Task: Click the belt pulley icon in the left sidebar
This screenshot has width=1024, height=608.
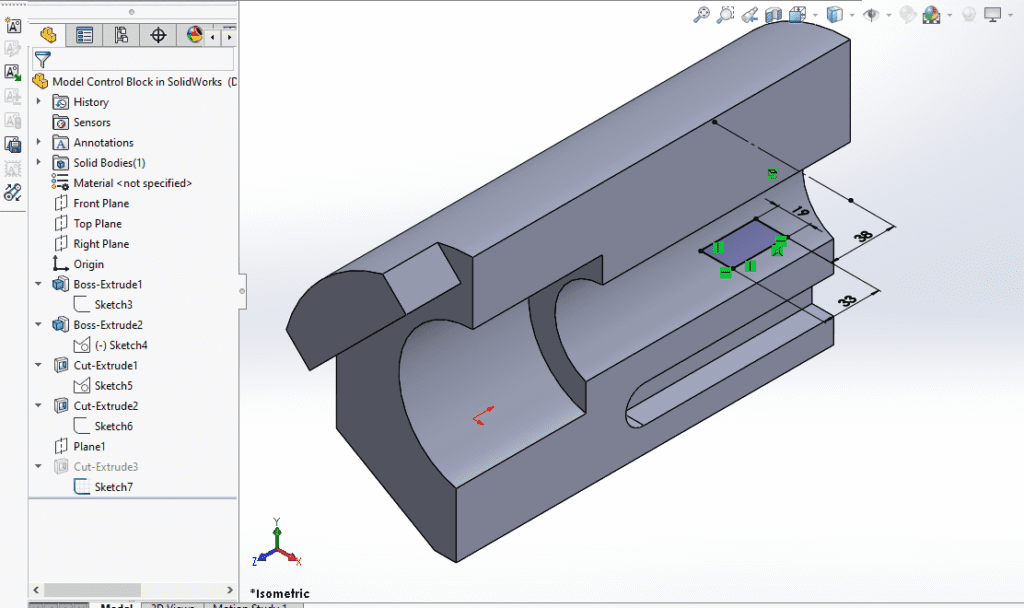Action: 12,192
